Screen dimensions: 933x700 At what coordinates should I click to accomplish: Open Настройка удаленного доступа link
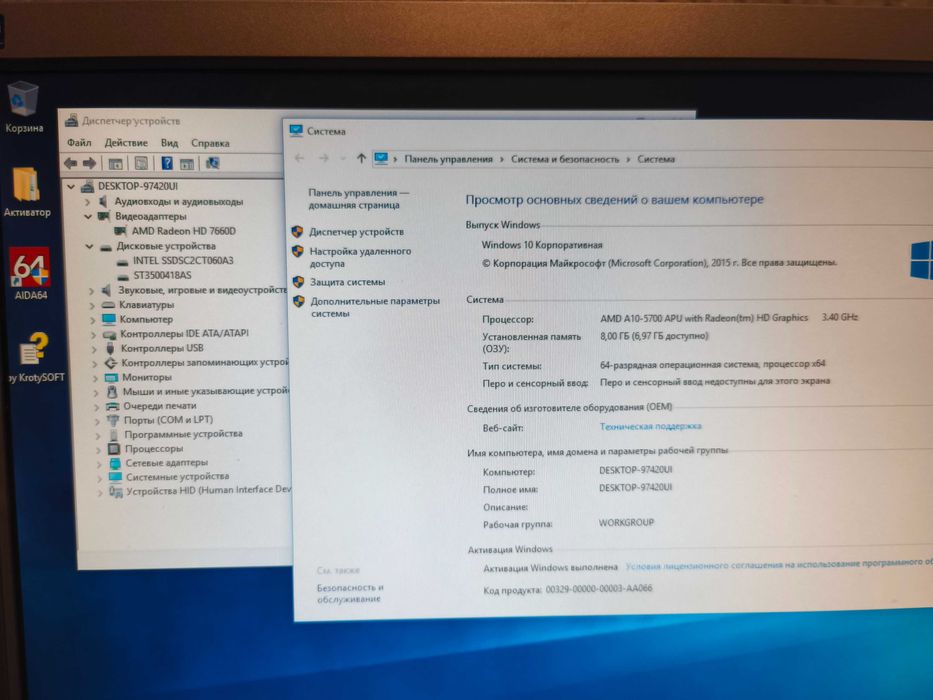[360, 257]
